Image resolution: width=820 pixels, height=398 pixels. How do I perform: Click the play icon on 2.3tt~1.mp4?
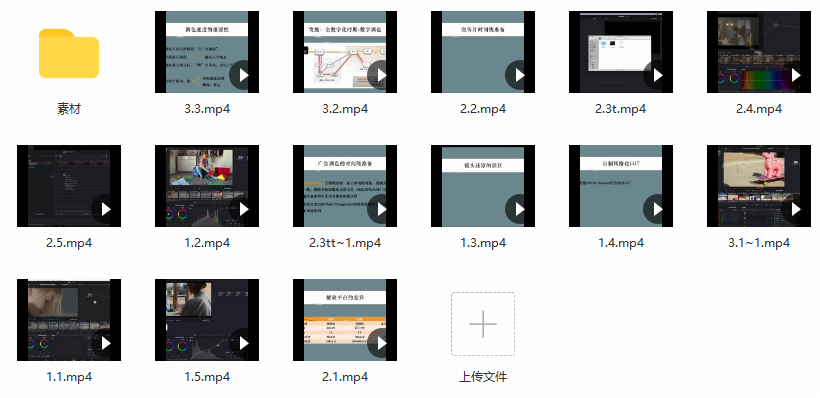coord(382,209)
